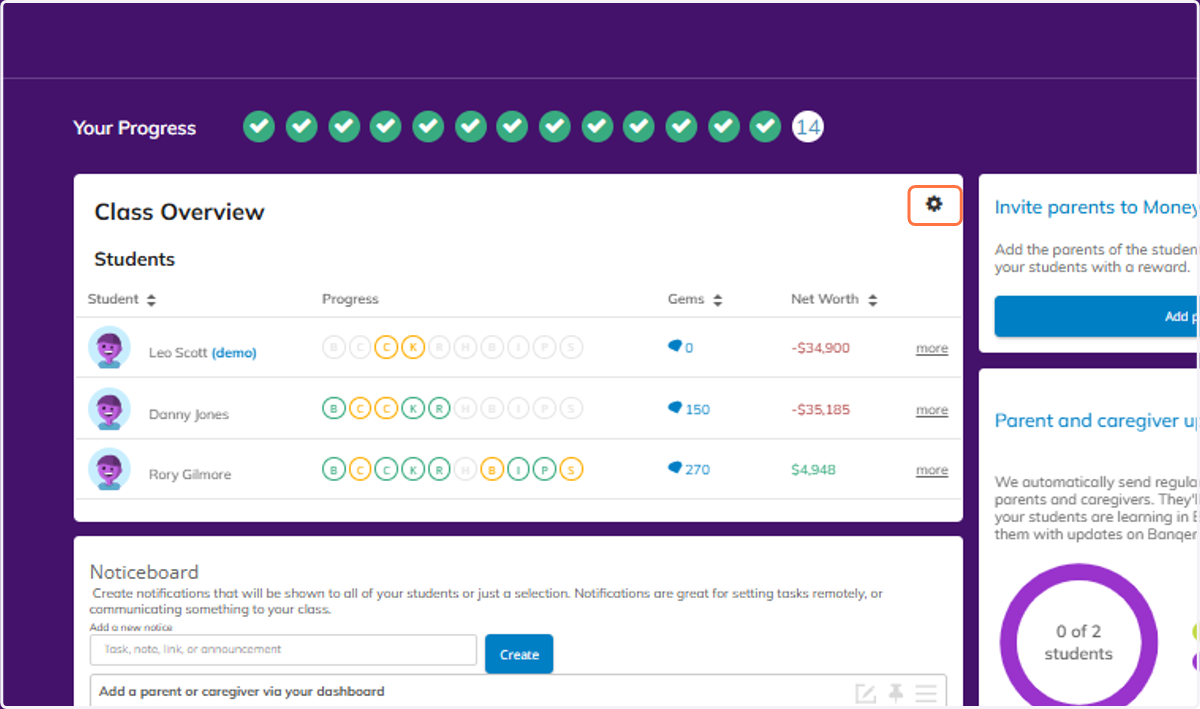Click Leo Scott's orange K progress badge
Viewport: 1200px width, 709px height.
point(413,348)
